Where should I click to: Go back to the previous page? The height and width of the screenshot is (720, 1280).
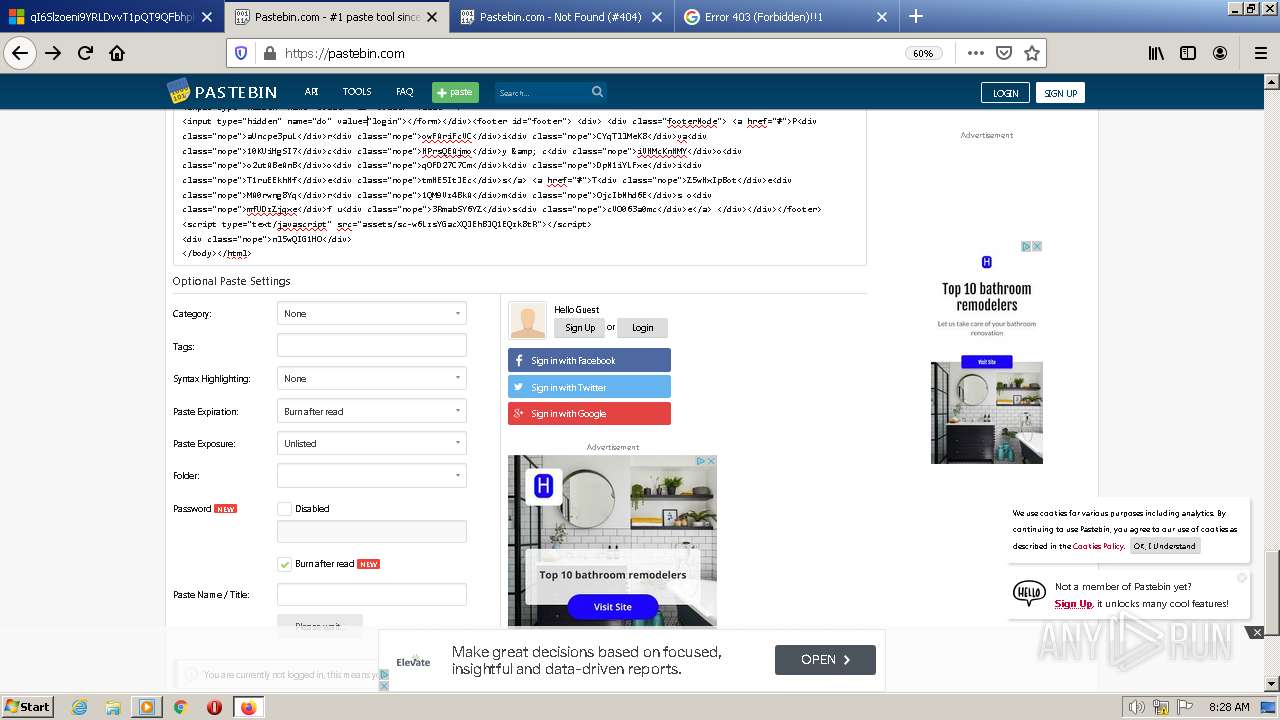(x=20, y=53)
